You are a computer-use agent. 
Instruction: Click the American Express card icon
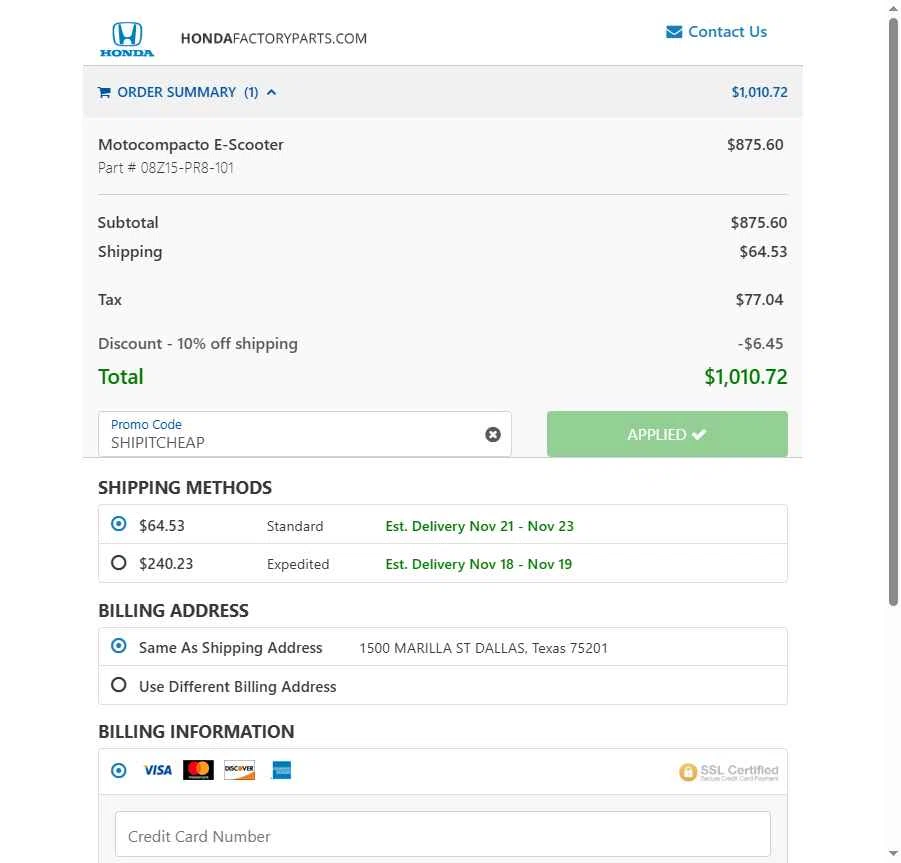(x=281, y=770)
